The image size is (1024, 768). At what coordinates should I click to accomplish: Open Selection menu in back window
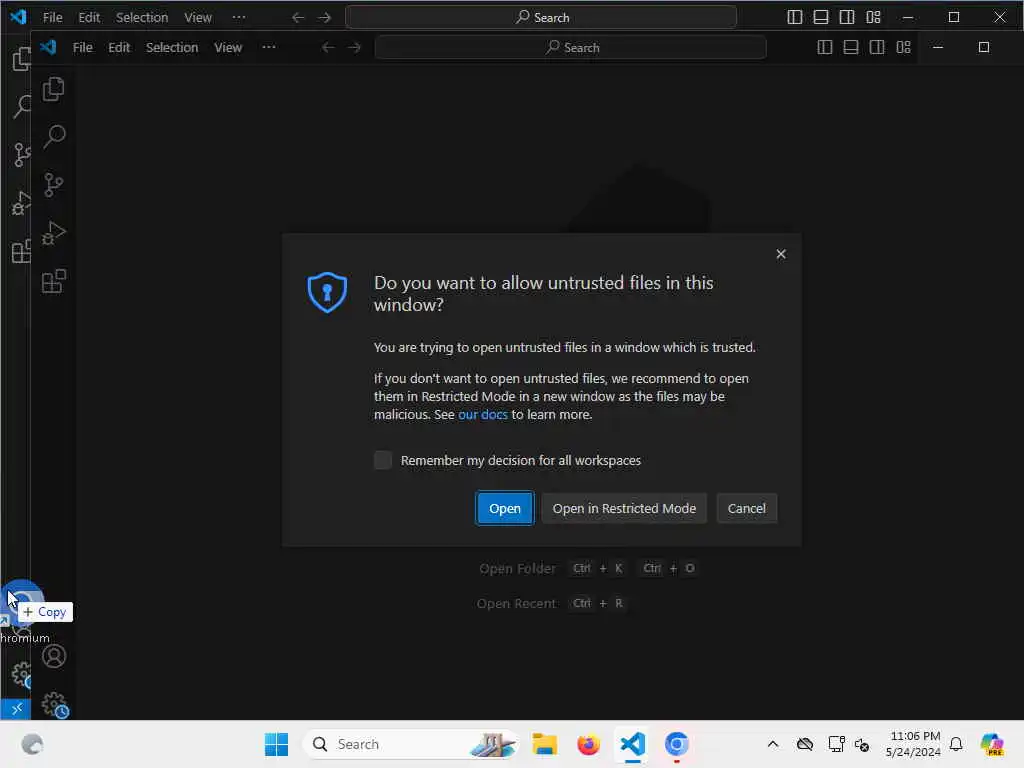(x=142, y=17)
